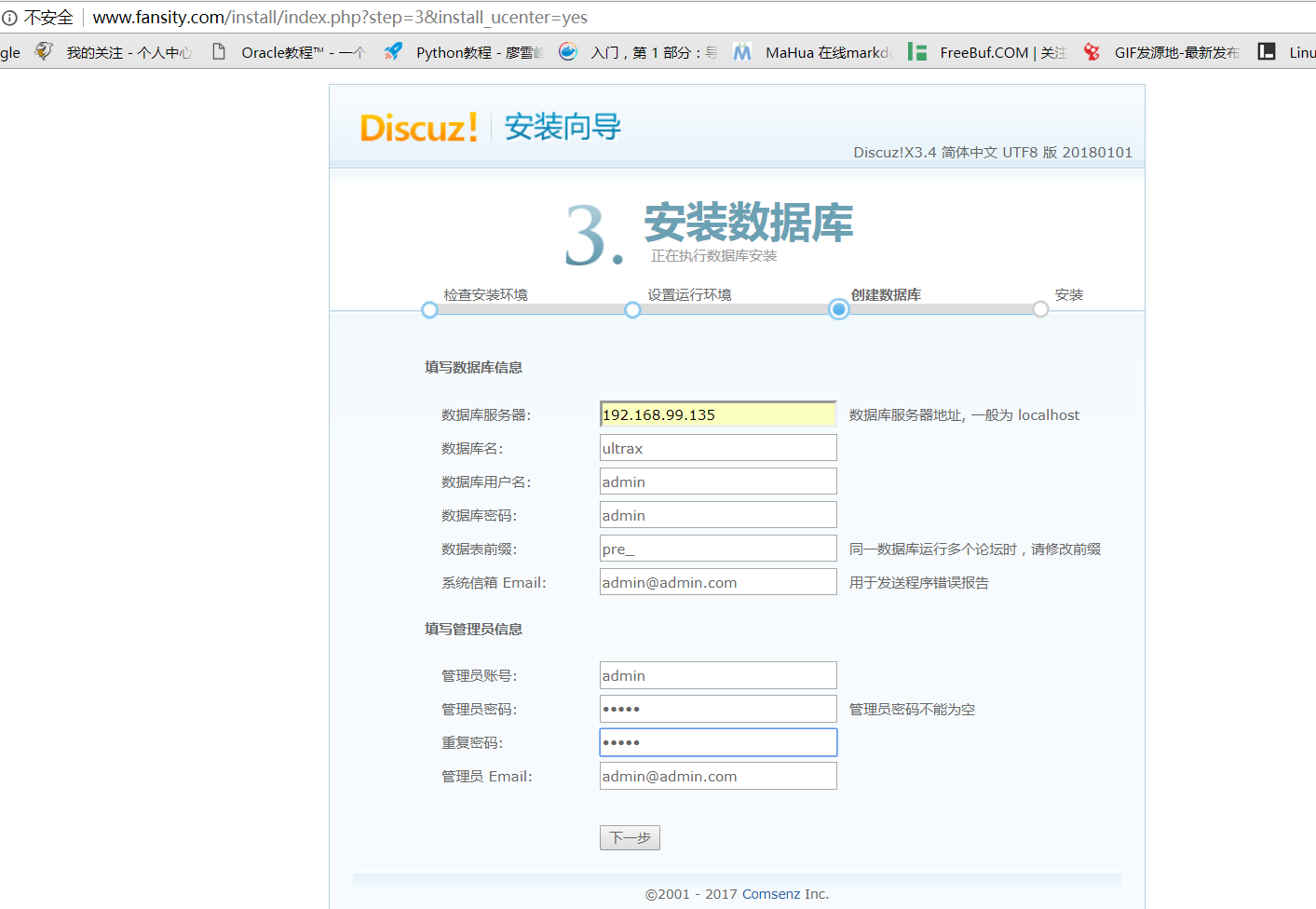1316x909 pixels.
Task: Open the MaHua markdown bookmark icon
Action: (742, 52)
